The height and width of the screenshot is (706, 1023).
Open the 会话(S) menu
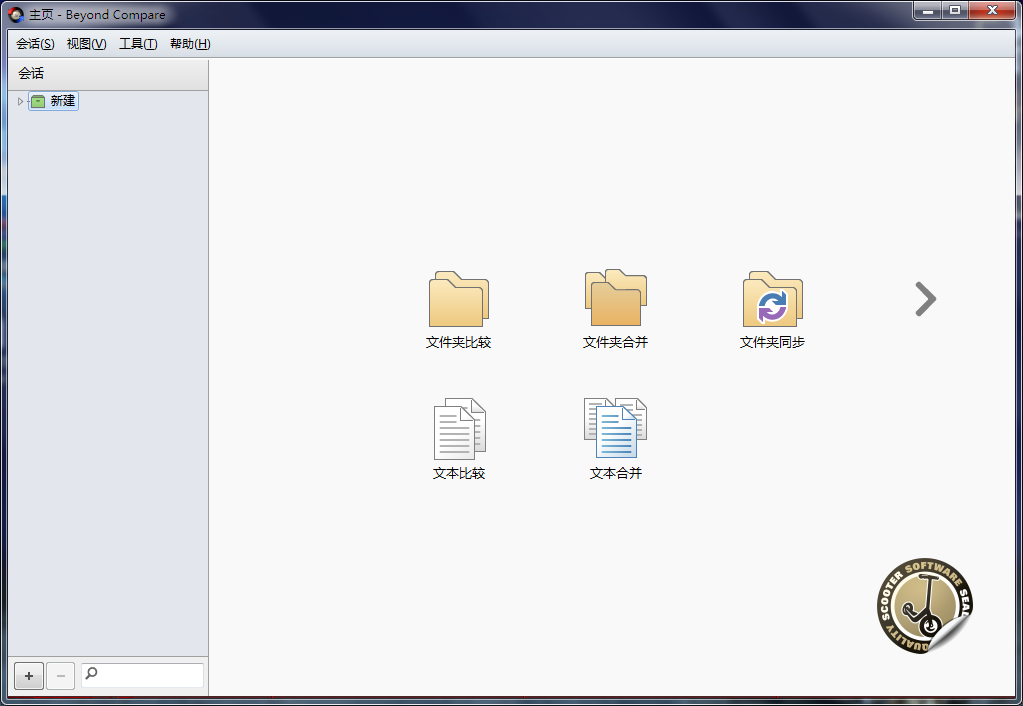(x=35, y=44)
